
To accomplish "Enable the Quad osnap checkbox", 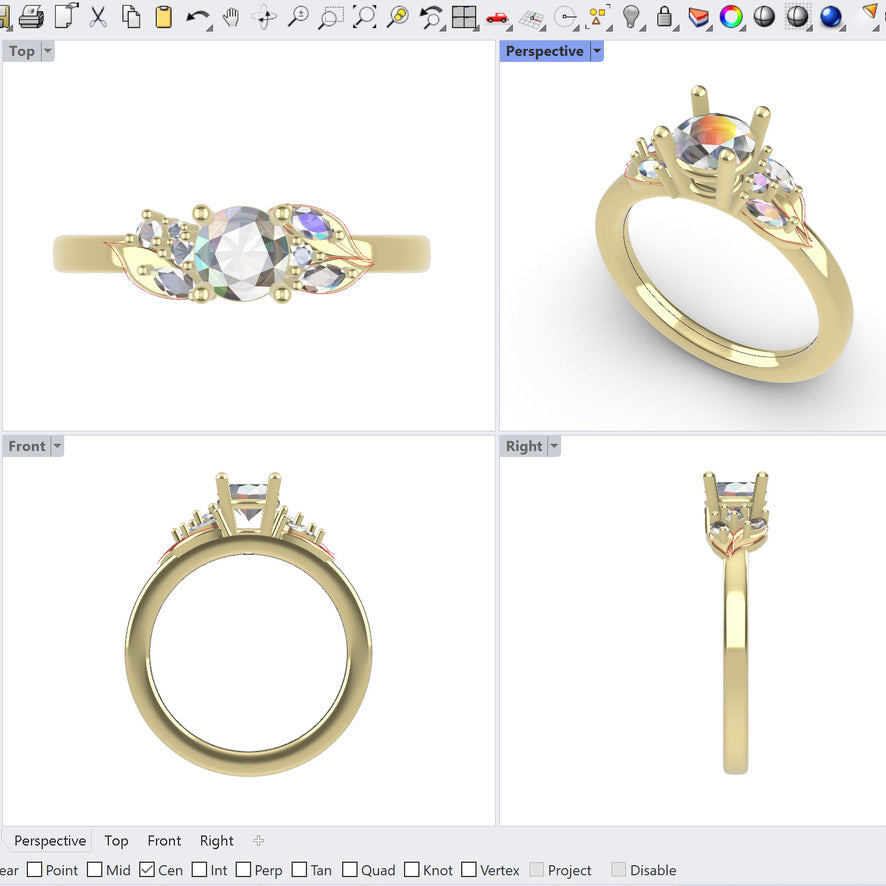I will point(350,870).
